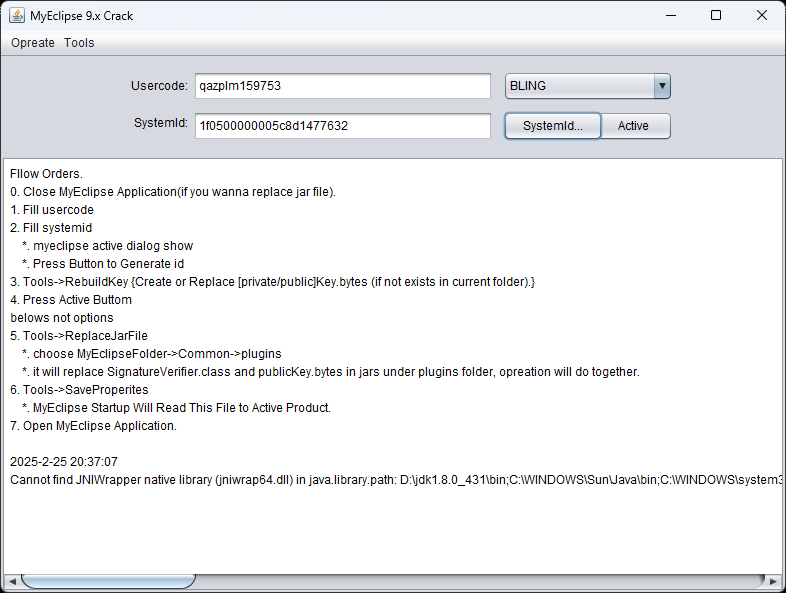786x593 pixels.
Task: Click the timestamp "2025-2-25 20:37:07"
Action: pos(64,462)
